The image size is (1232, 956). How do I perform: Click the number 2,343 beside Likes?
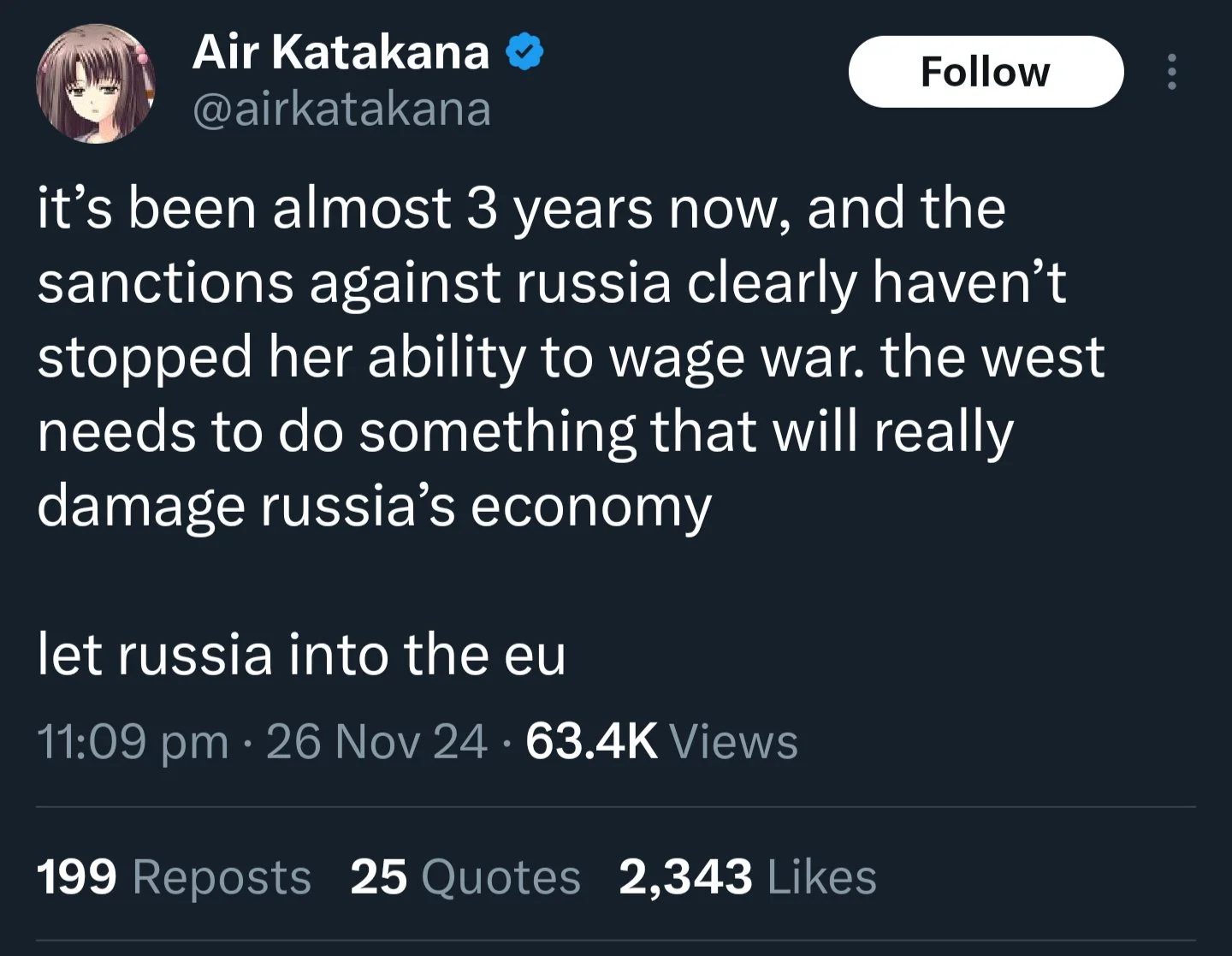[x=686, y=877]
